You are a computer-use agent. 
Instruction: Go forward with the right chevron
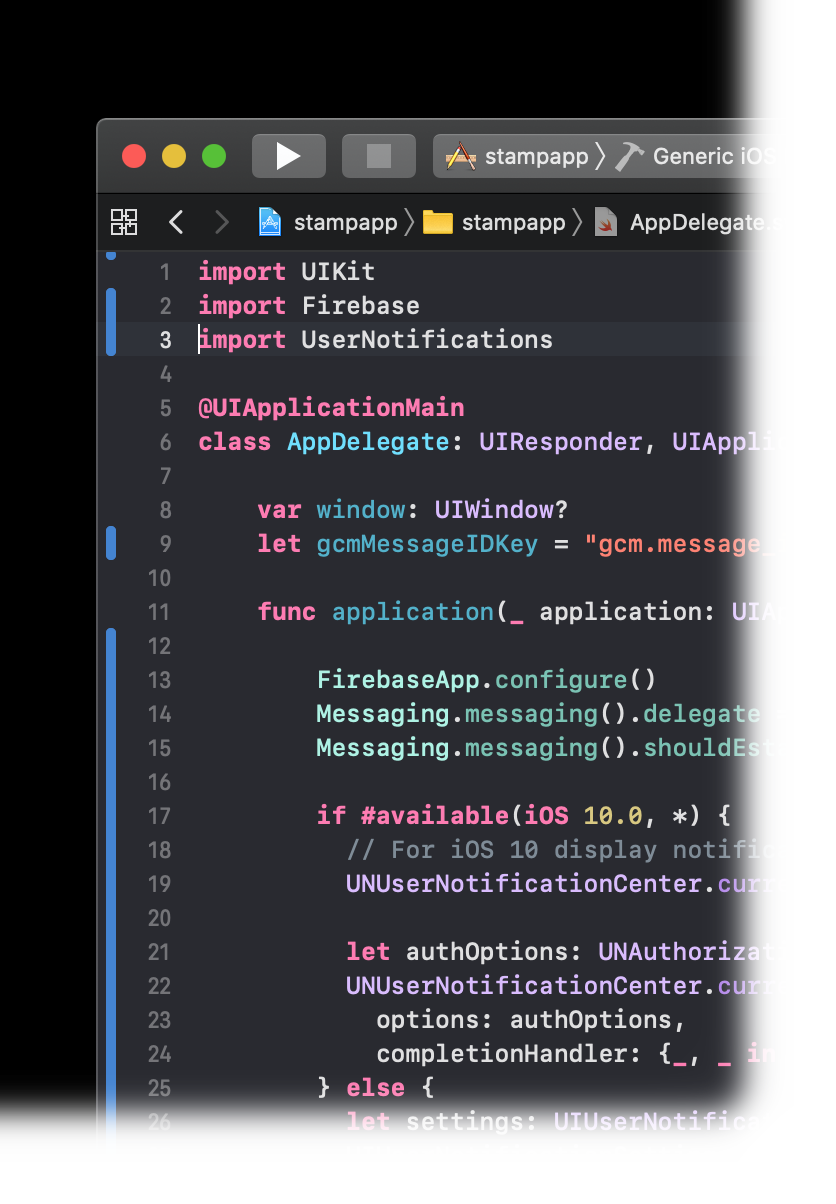click(222, 222)
